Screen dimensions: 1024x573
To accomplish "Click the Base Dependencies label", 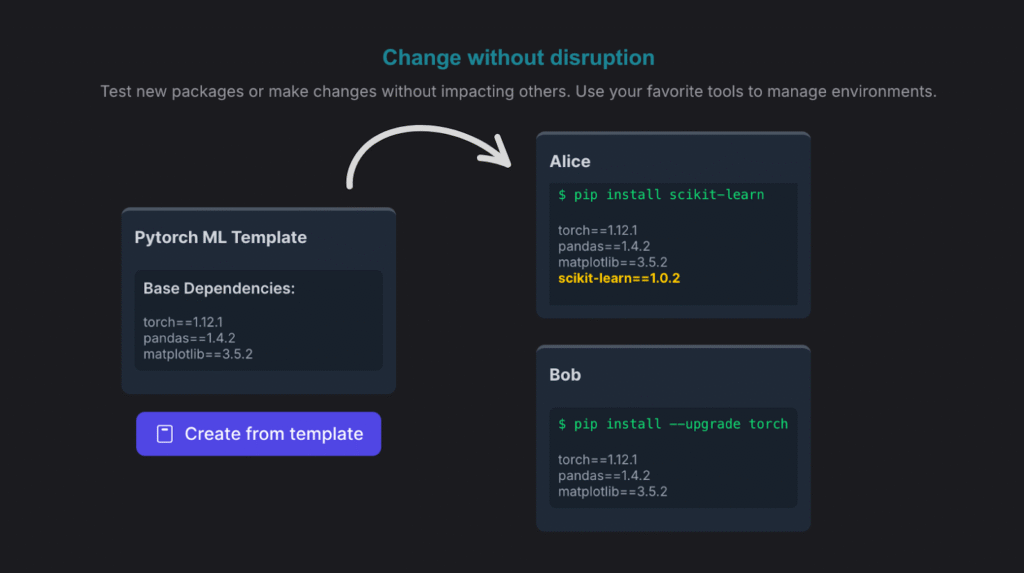I will coord(219,289).
